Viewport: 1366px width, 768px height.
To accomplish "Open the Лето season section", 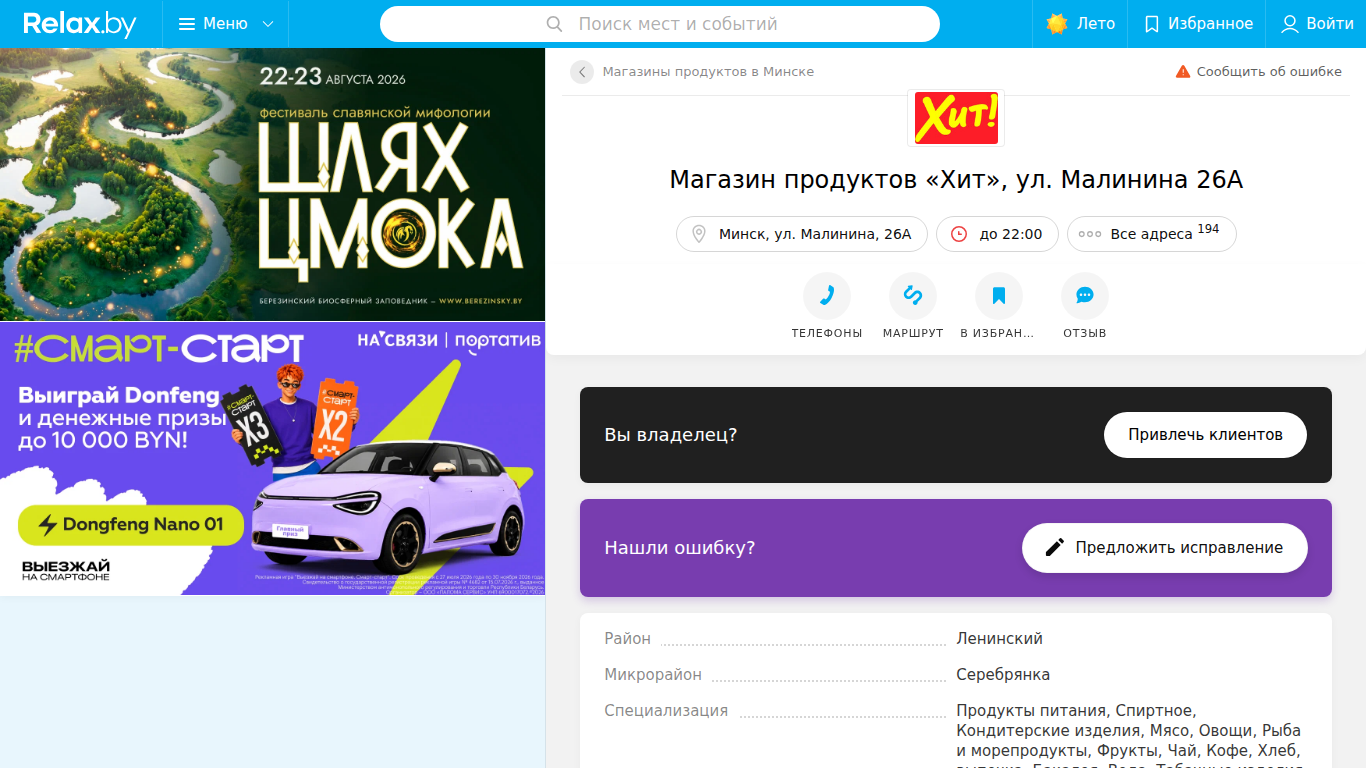I will pos(1081,24).
